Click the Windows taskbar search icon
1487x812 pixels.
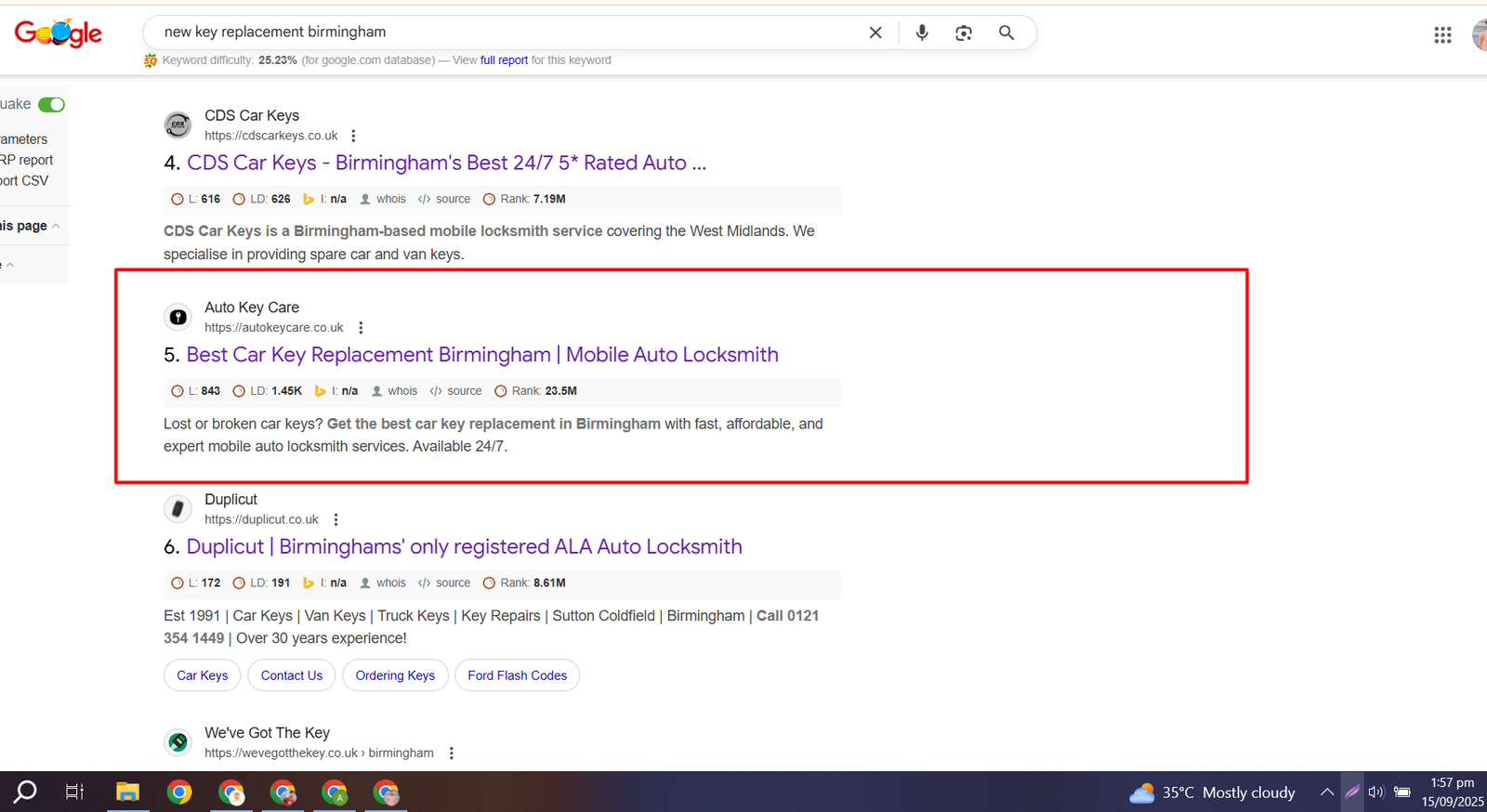[25, 792]
